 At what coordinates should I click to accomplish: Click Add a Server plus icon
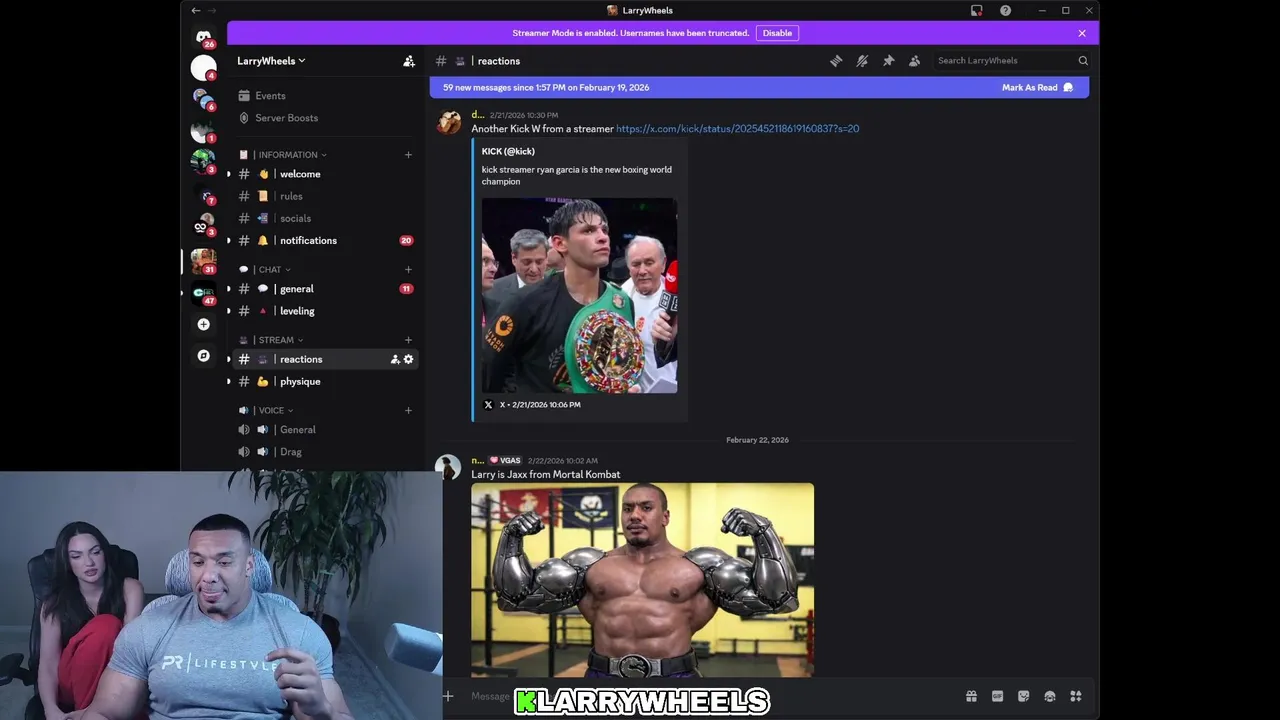coord(203,324)
